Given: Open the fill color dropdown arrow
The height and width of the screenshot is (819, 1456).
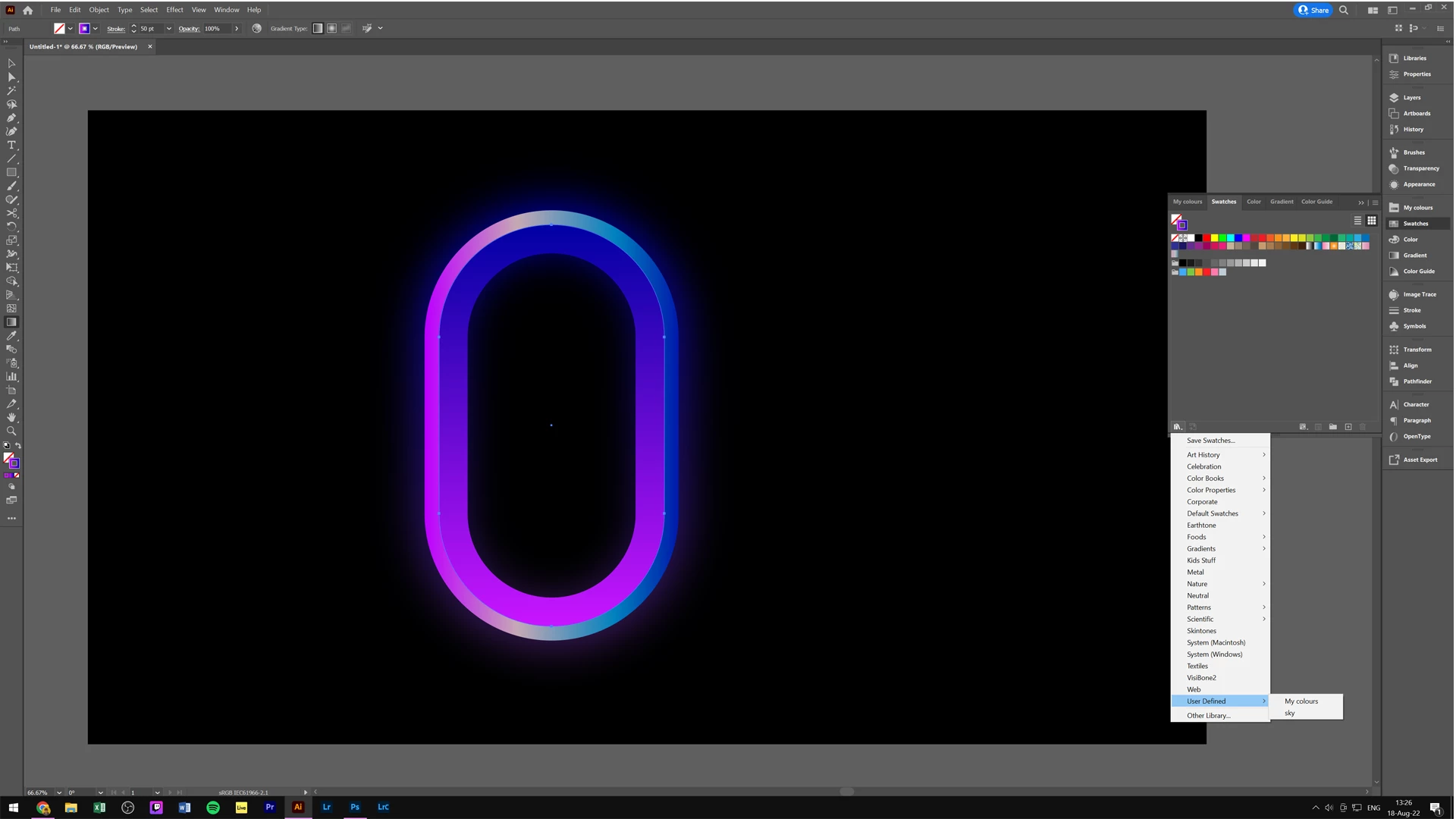Looking at the screenshot, I should [71, 28].
